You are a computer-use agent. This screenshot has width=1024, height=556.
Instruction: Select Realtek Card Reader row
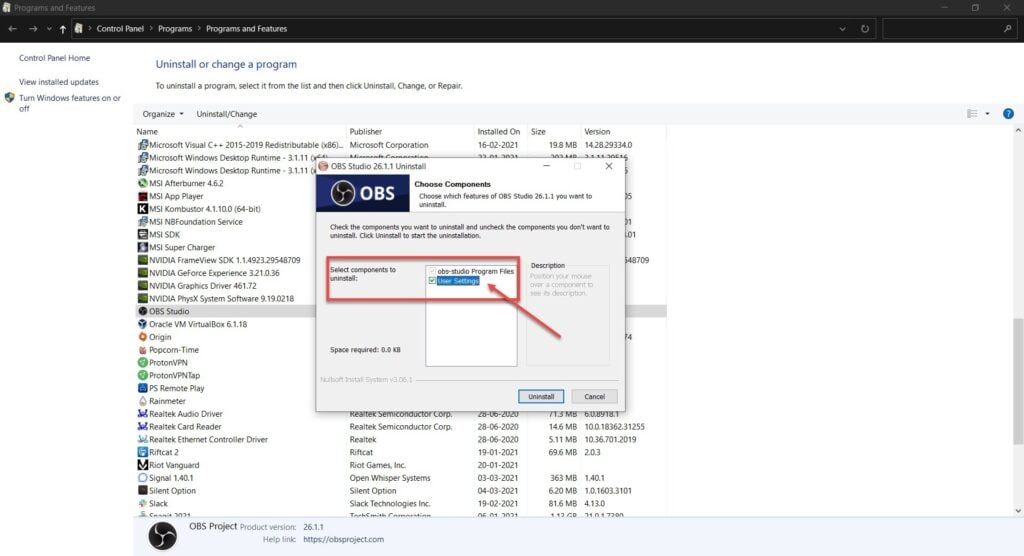click(x=400, y=427)
